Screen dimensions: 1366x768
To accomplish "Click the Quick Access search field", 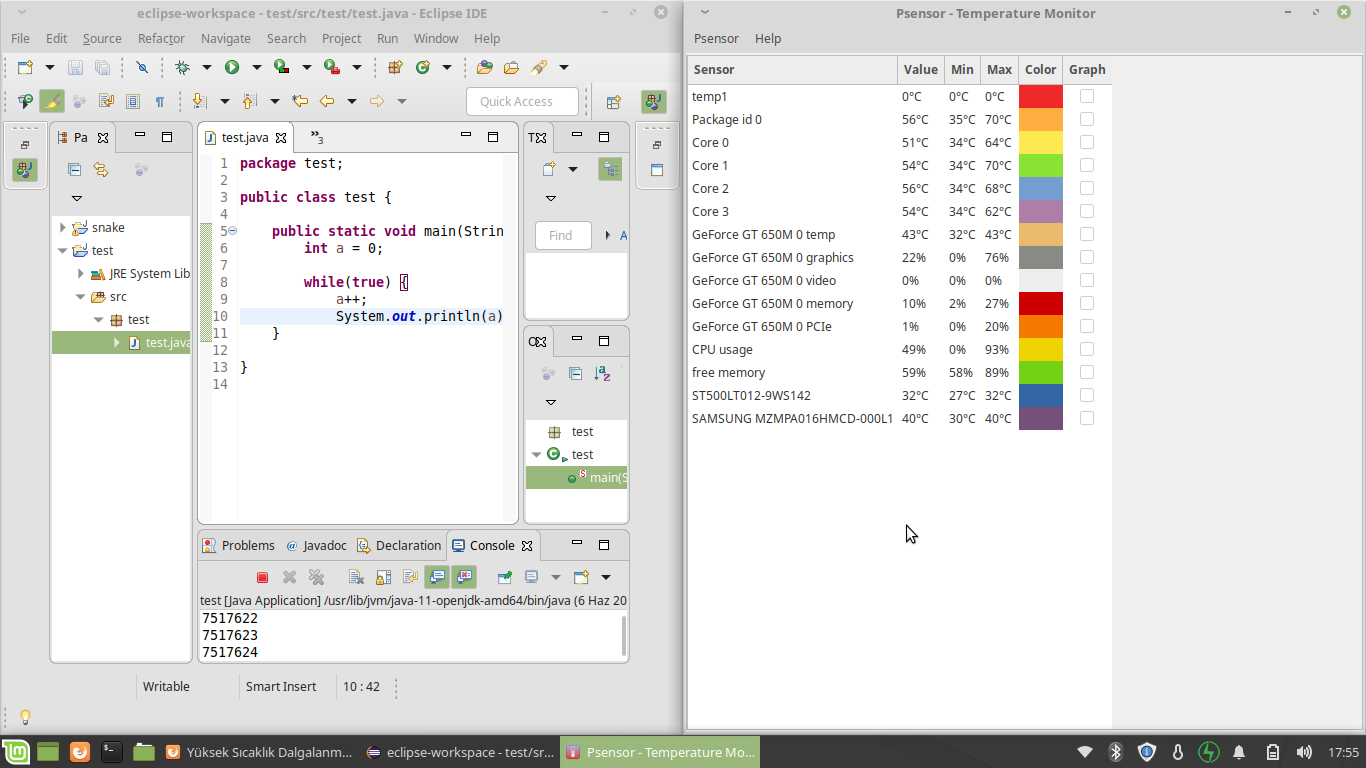I will pyautogui.click(x=522, y=101).
